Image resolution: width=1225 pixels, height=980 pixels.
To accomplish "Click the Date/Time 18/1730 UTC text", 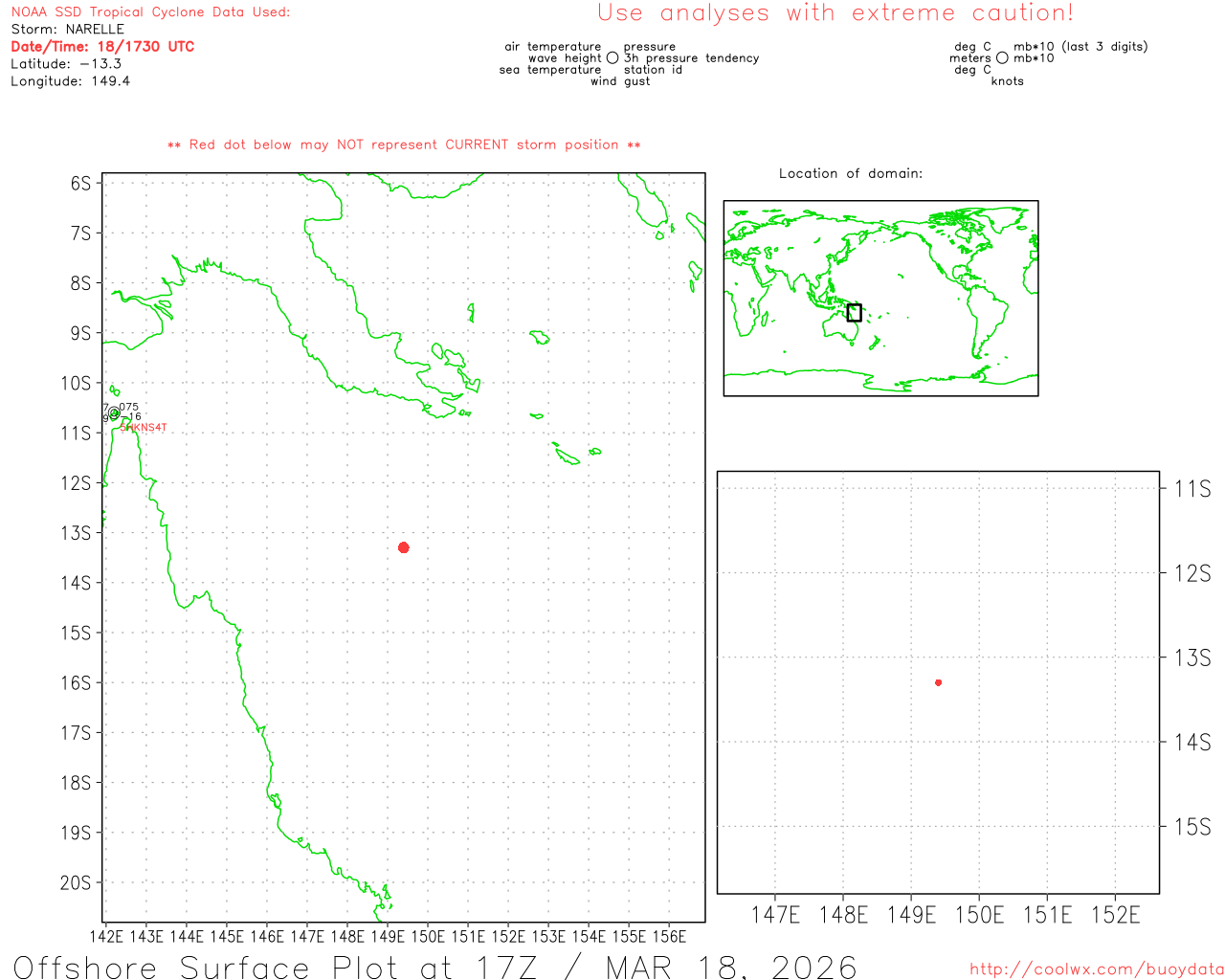I will tap(102, 47).
